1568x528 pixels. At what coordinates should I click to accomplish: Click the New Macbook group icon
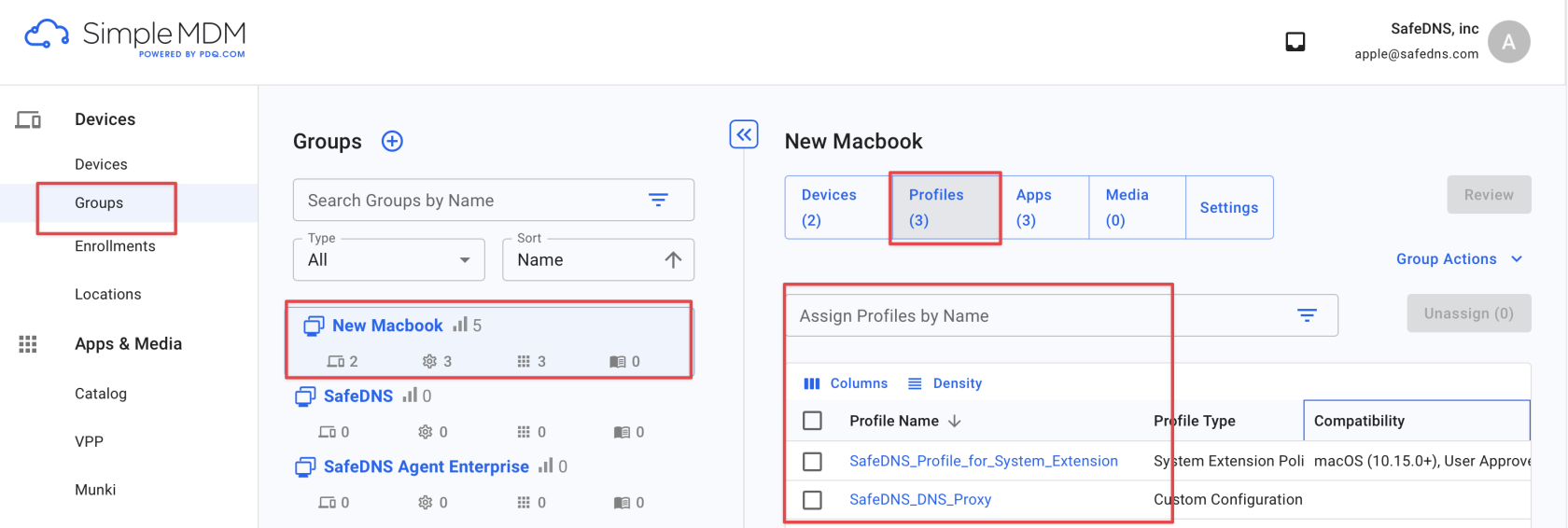pos(314,326)
